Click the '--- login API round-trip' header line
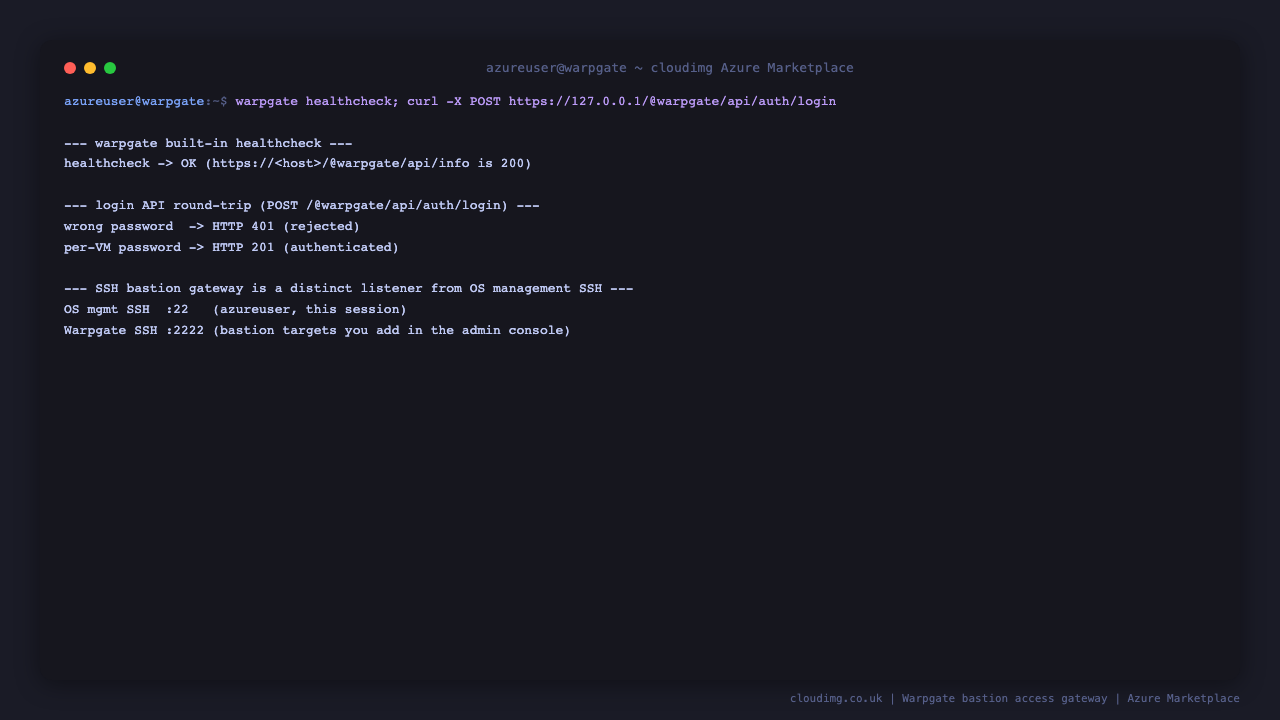The width and height of the screenshot is (1280, 720). click(x=302, y=205)
